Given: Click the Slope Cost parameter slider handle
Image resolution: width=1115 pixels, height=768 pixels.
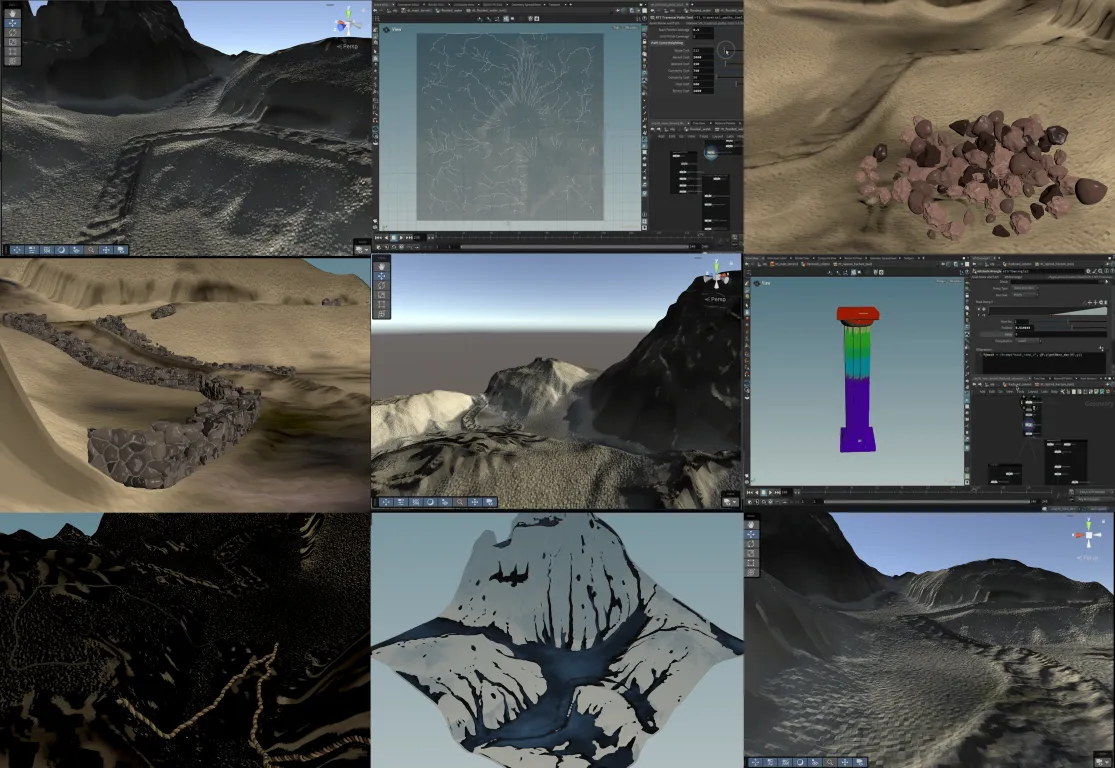Looking at the screenshot, I should click(x=726, y=50).
